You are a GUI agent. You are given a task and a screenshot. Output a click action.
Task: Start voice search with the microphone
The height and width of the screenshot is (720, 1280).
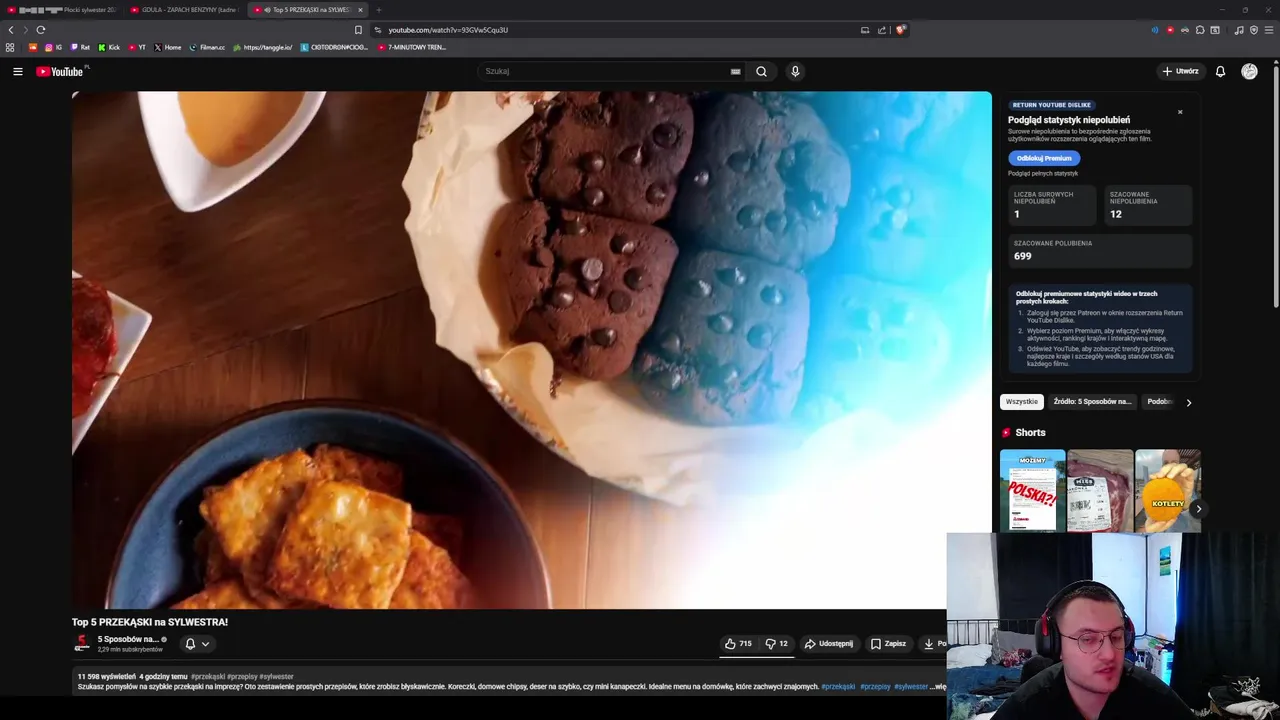(x=795, y=71)
